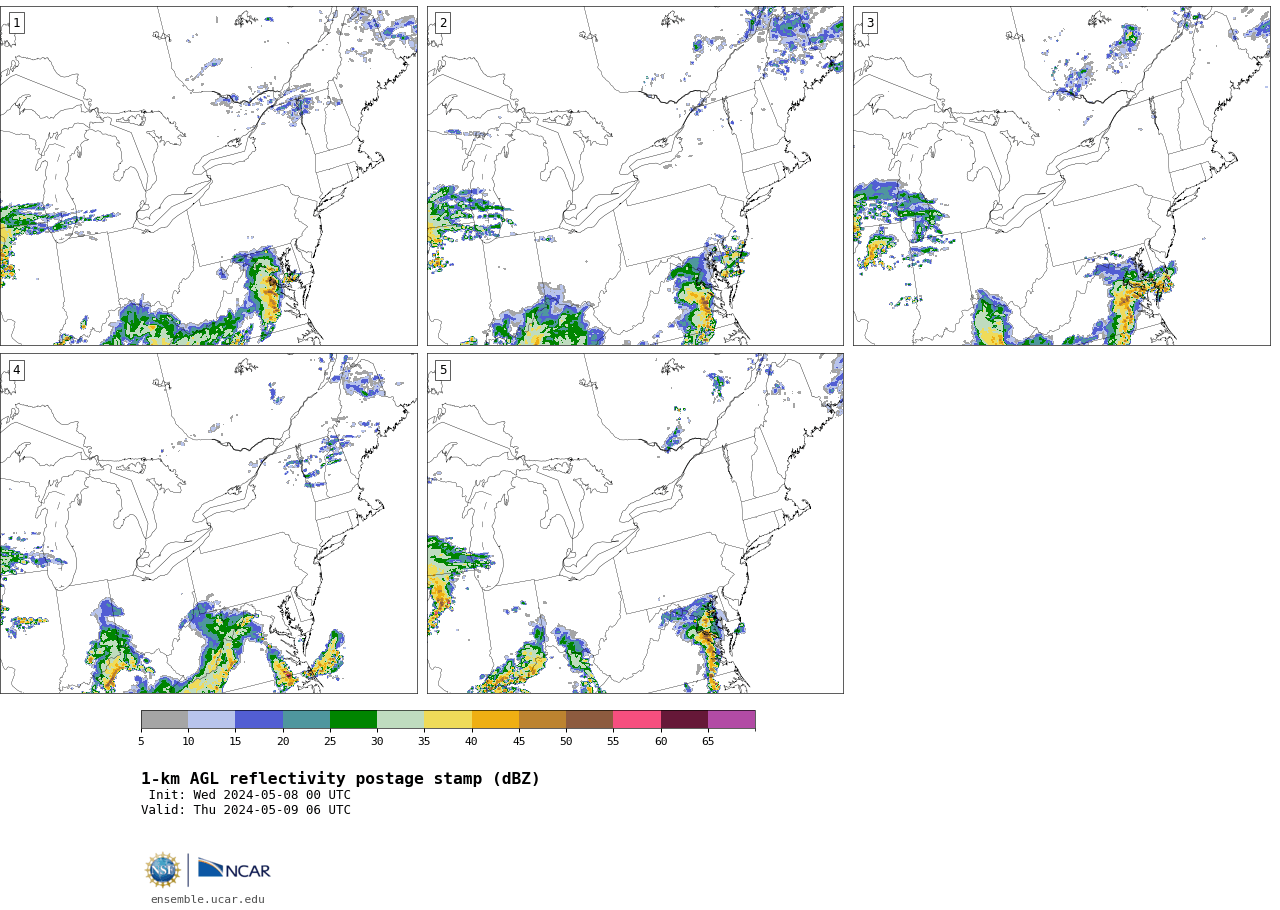This screenshot has width=1280, height=910.
Task: Open ensemble member 5 reflectivity map
Action: click(x=635, y=523)
